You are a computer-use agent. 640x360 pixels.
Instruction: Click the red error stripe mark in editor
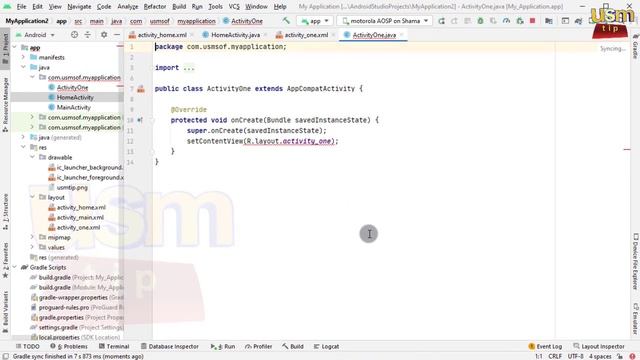pyautogui.click(x=627, y=149)
